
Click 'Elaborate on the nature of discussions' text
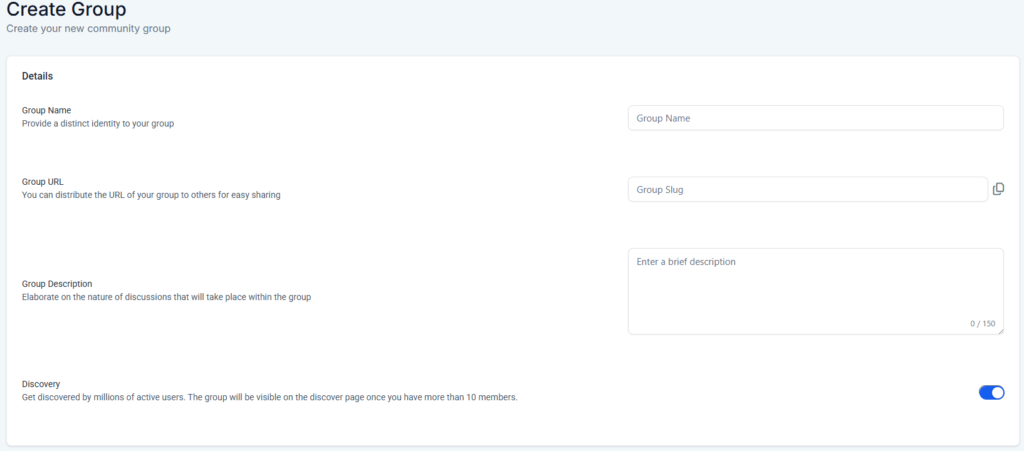[x=166, y=297]
